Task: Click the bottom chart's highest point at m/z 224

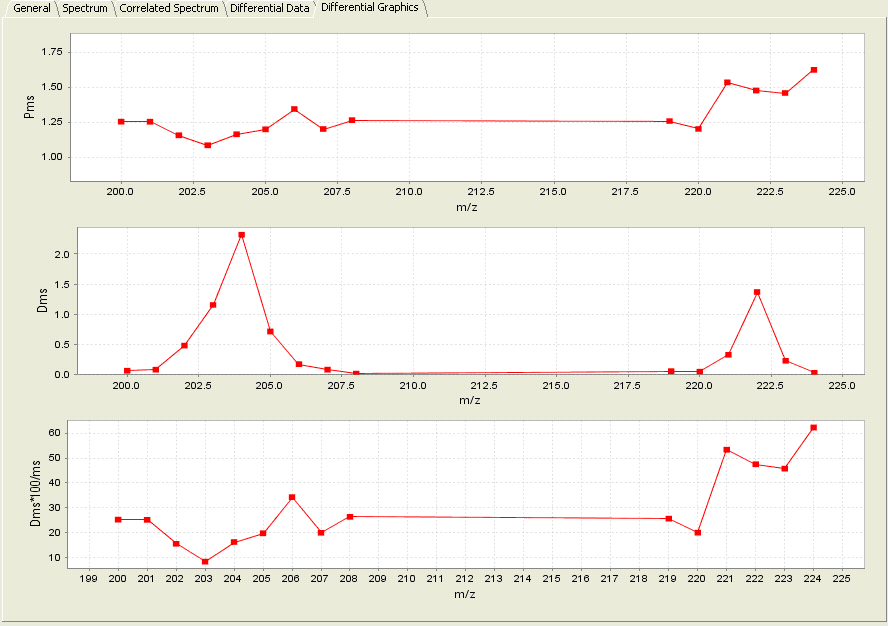Action: coord(814,427)
